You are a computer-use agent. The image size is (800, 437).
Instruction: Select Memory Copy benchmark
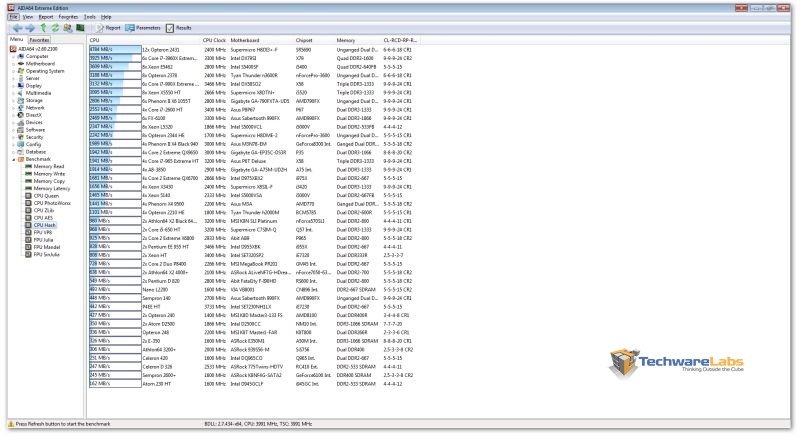tap(49, 181)
